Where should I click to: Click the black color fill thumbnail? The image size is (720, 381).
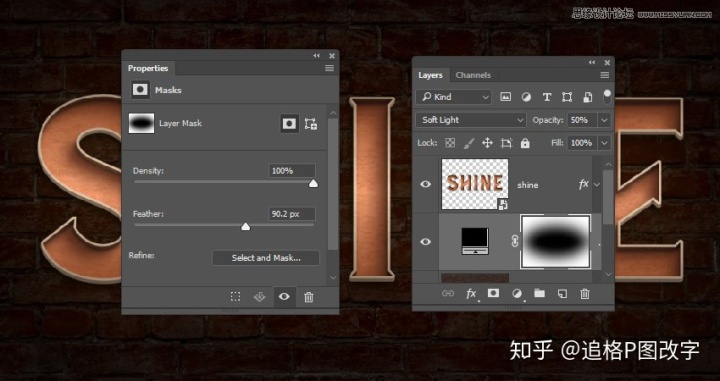coord(475,241)
